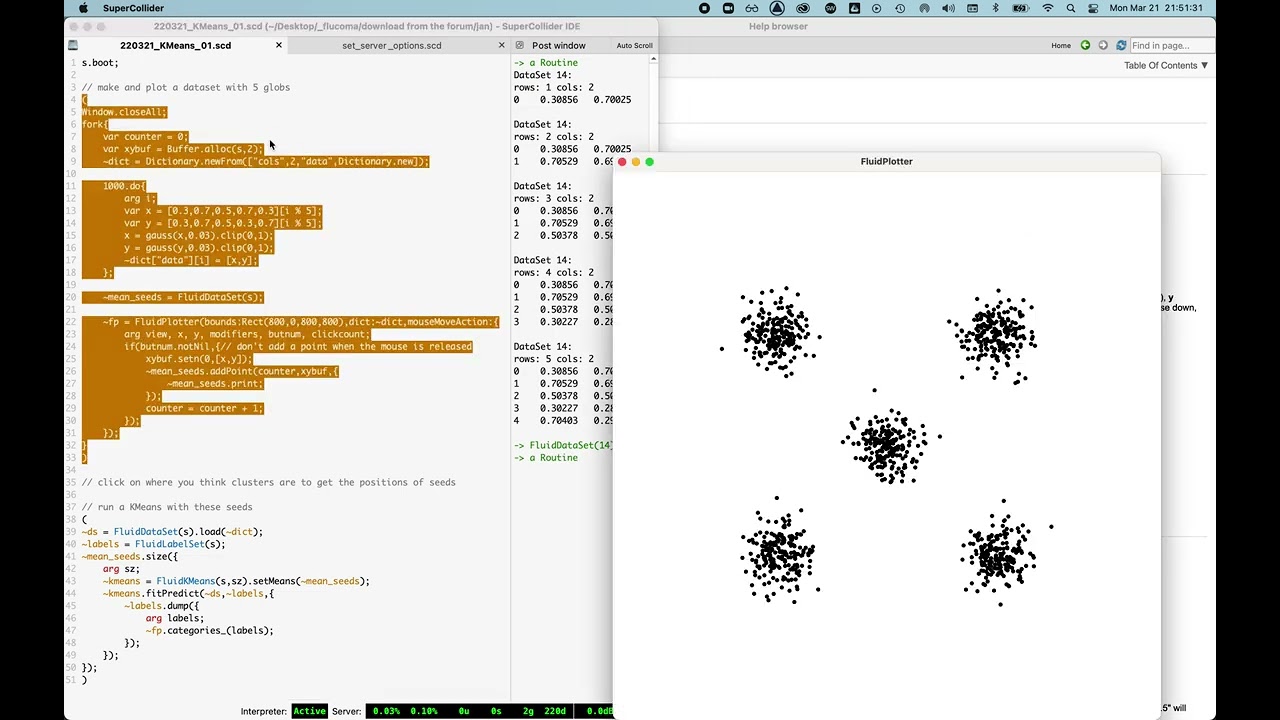Screen dimensions: 1280x720
Task: Open the Bluetooth menu
Action: pos(995,8)
